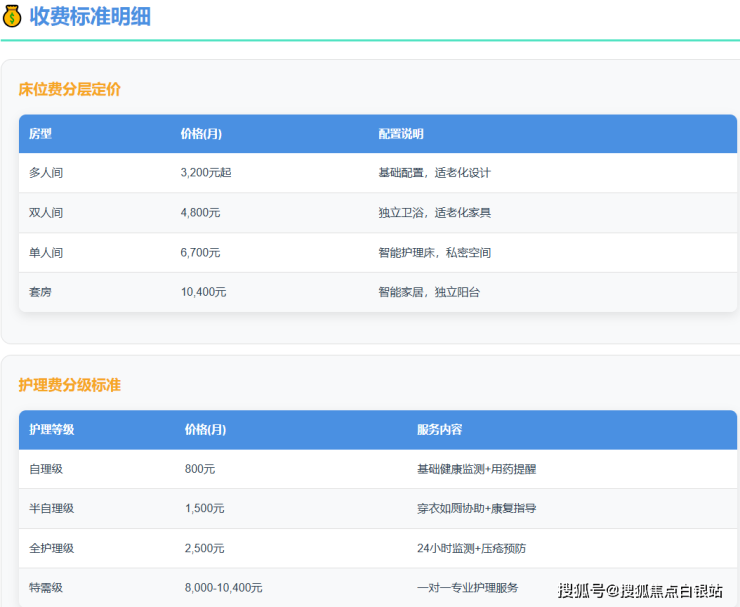740x607 pixels.
Task: Click the 服务内容 column header
Action: pyautogui.click(x=439, y=430)
